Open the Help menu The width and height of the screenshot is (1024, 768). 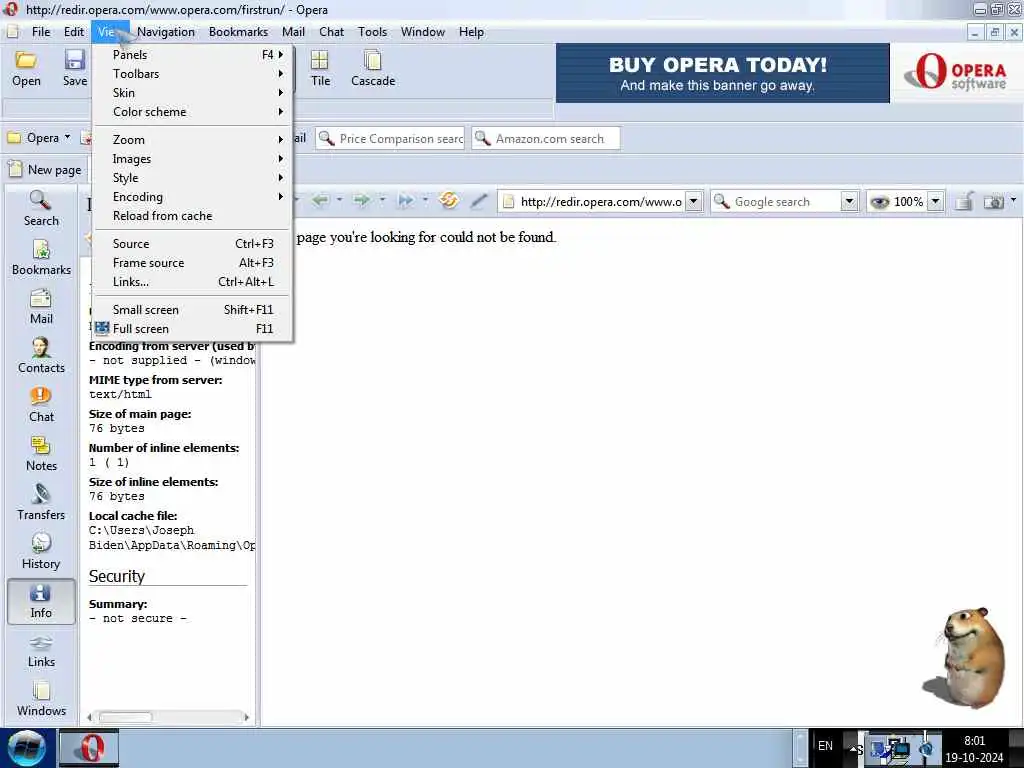pos(471,31)
